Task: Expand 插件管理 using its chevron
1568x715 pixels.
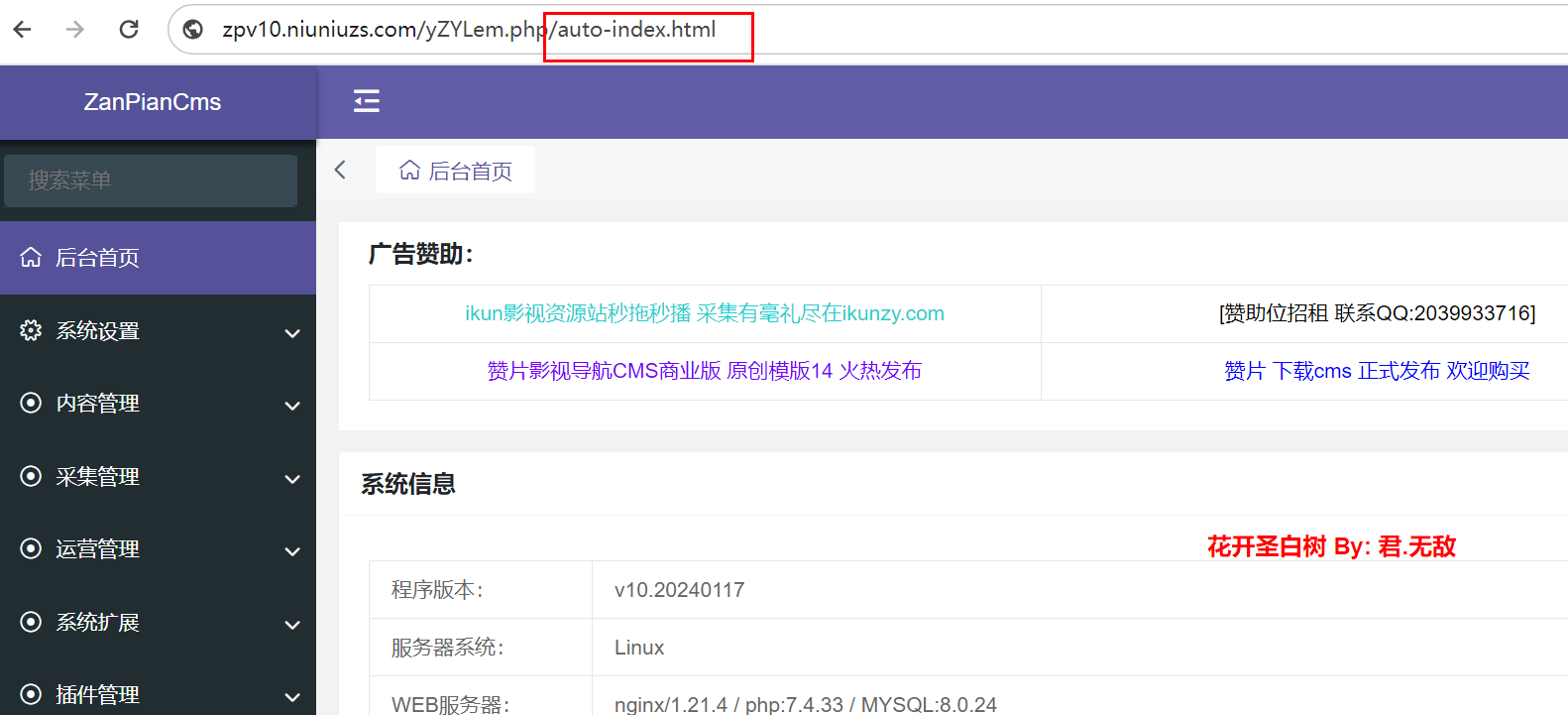Action: click(x=292, y=697)
